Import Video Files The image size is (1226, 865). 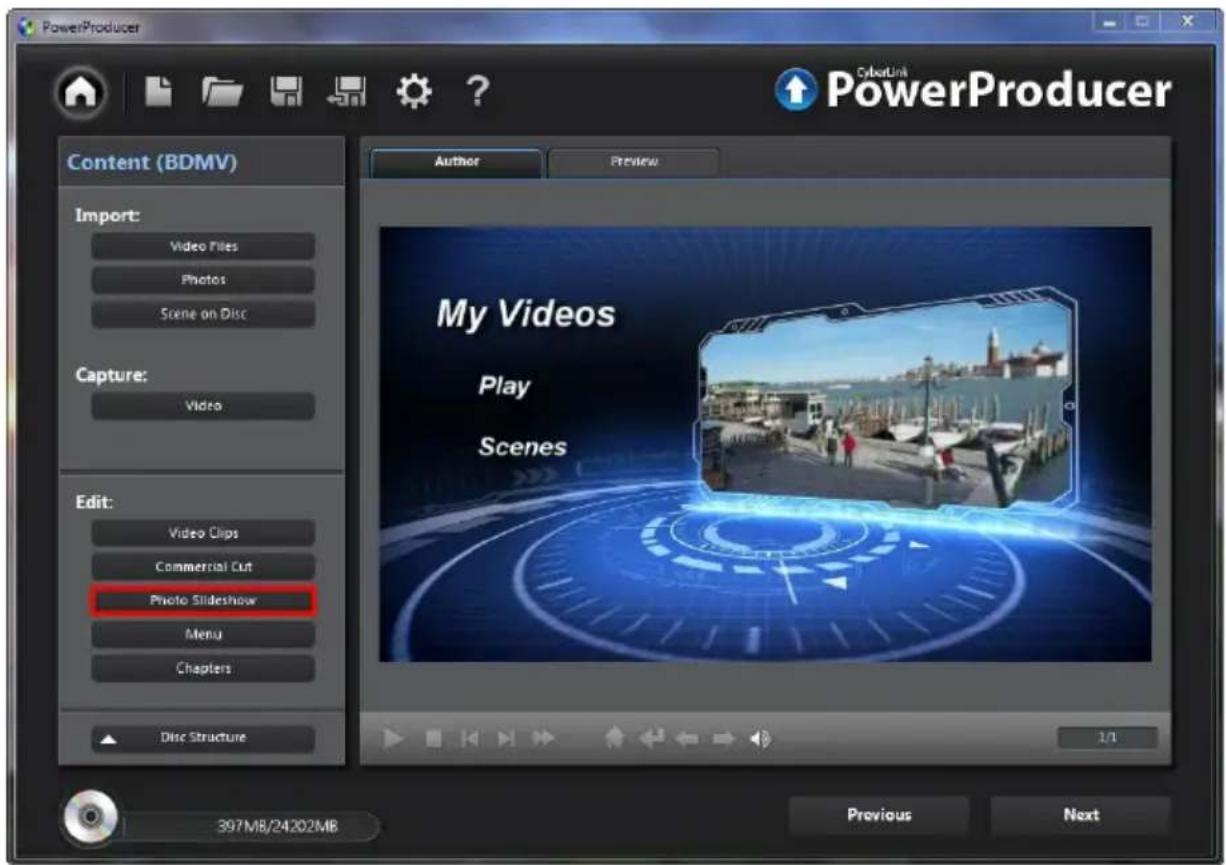tap(203, 246)
